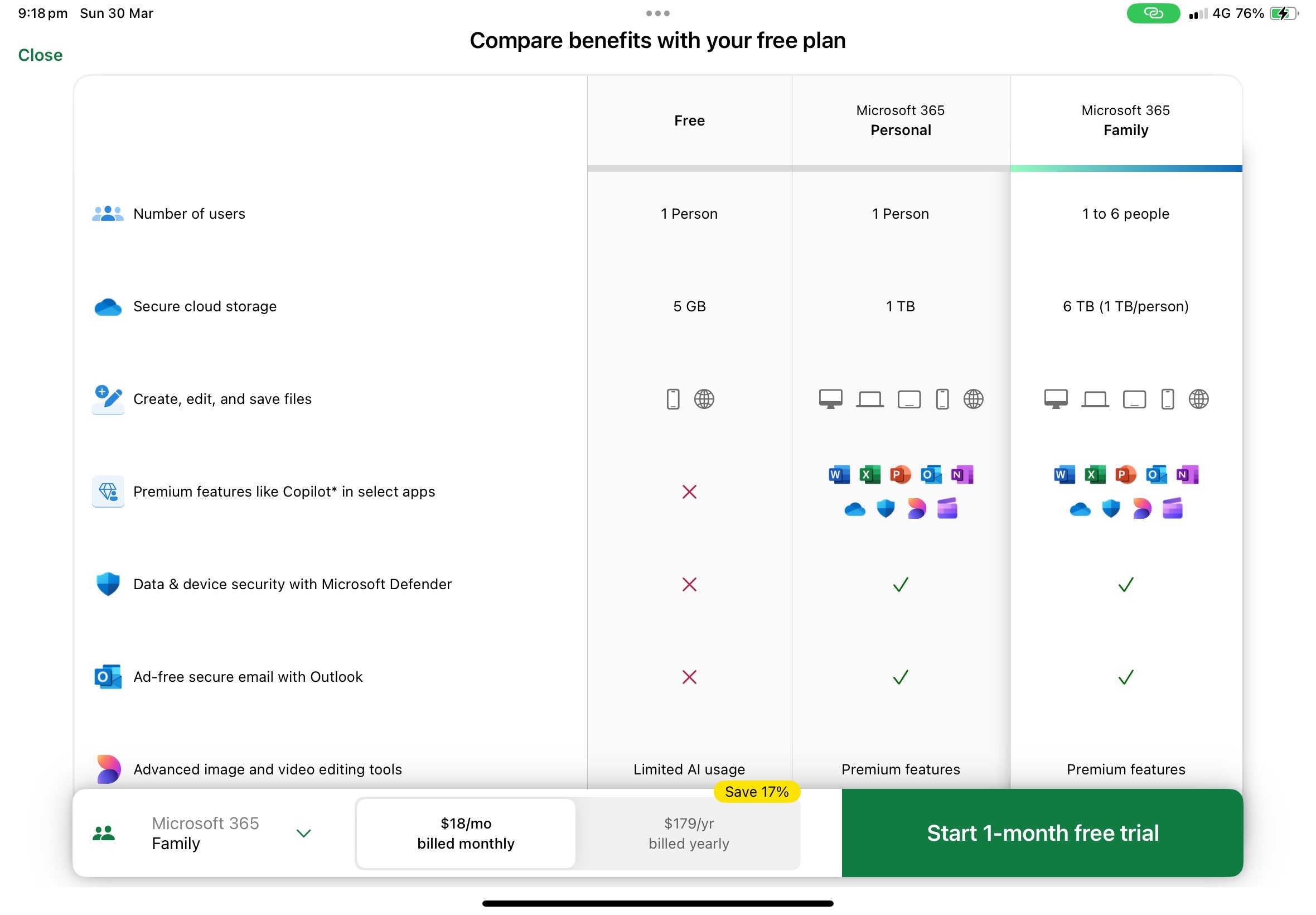
Task: Click the Save 17% badge
Action: pyautogui.click(x=756, y=792)
